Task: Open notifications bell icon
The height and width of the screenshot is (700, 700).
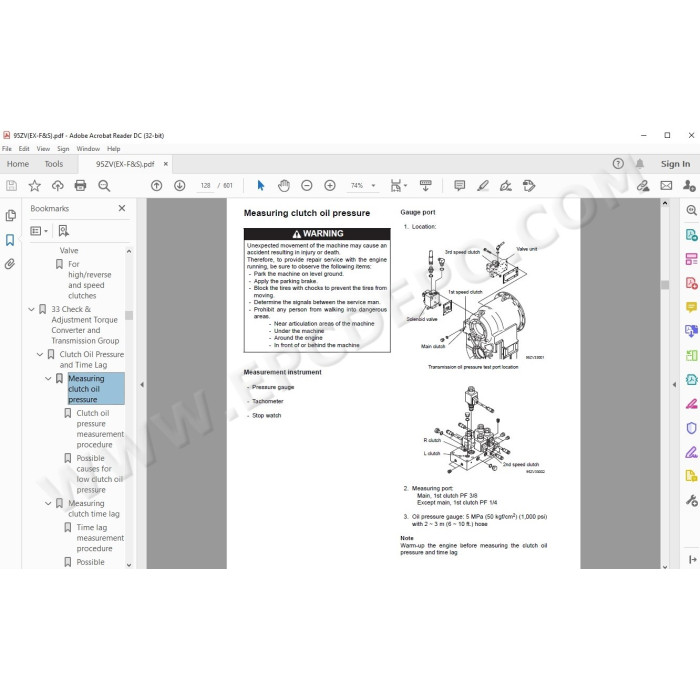Action: tap(640, 164)
